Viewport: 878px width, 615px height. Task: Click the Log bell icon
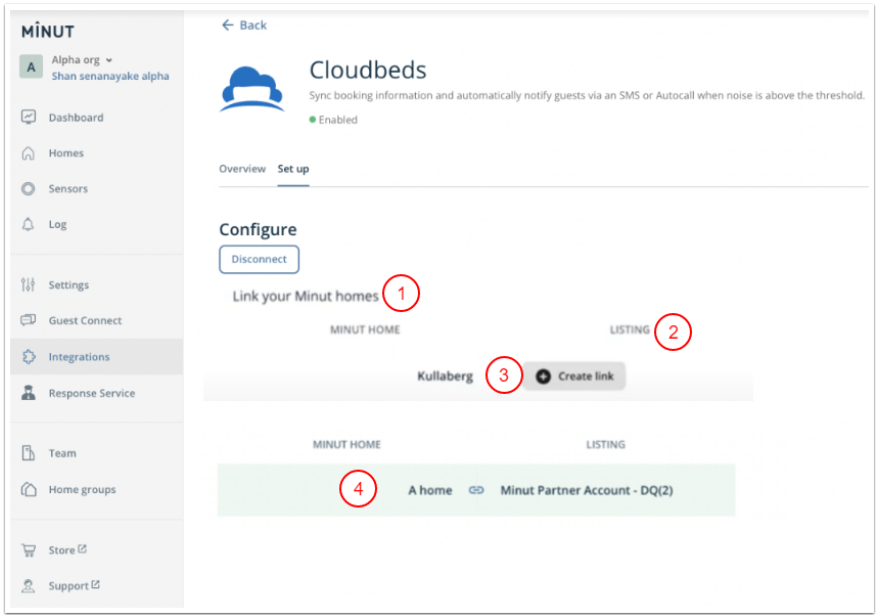tap(29, 224)
